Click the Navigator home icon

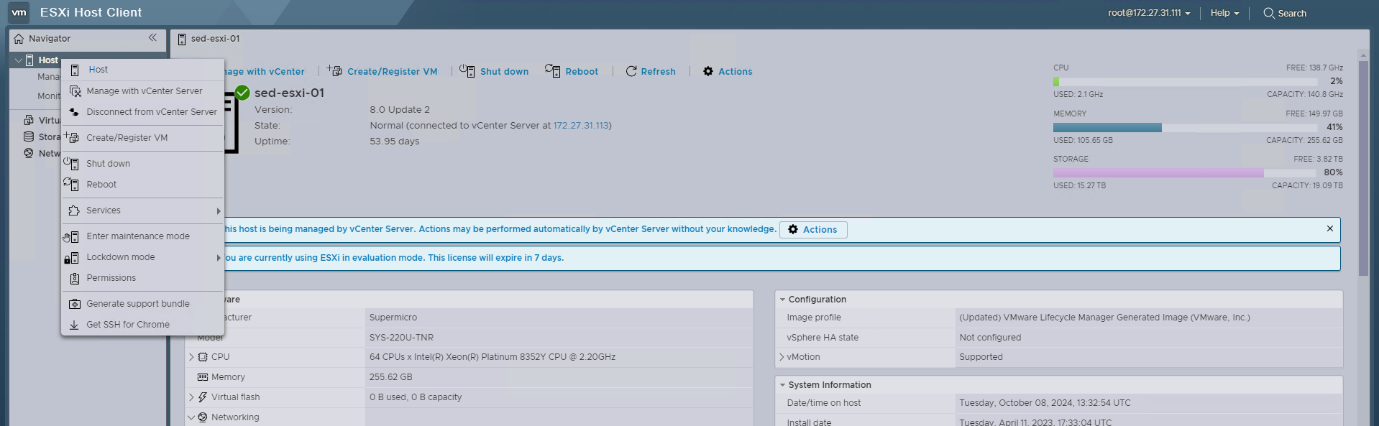point(19,38)
